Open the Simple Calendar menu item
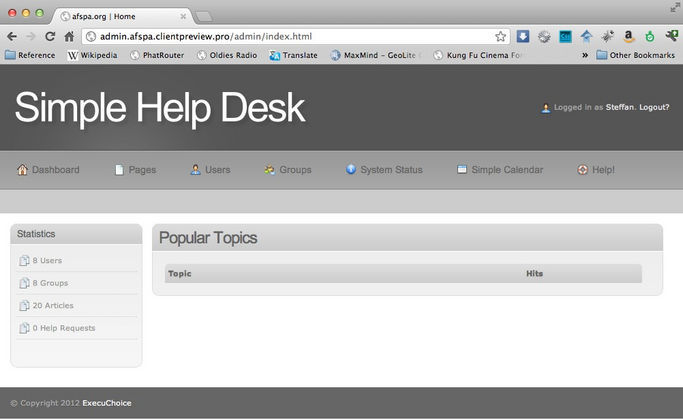The image size is (683, 420). 507,170
